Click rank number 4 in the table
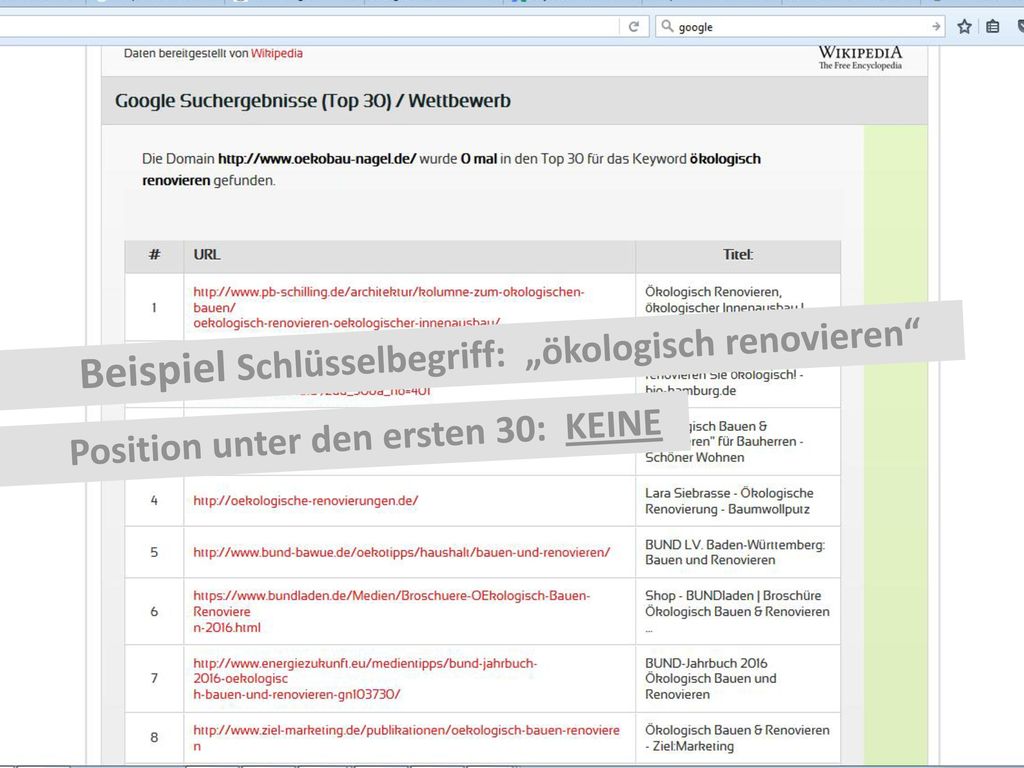The height and width of the screenshot is (768, 1024). pos(154,501)
